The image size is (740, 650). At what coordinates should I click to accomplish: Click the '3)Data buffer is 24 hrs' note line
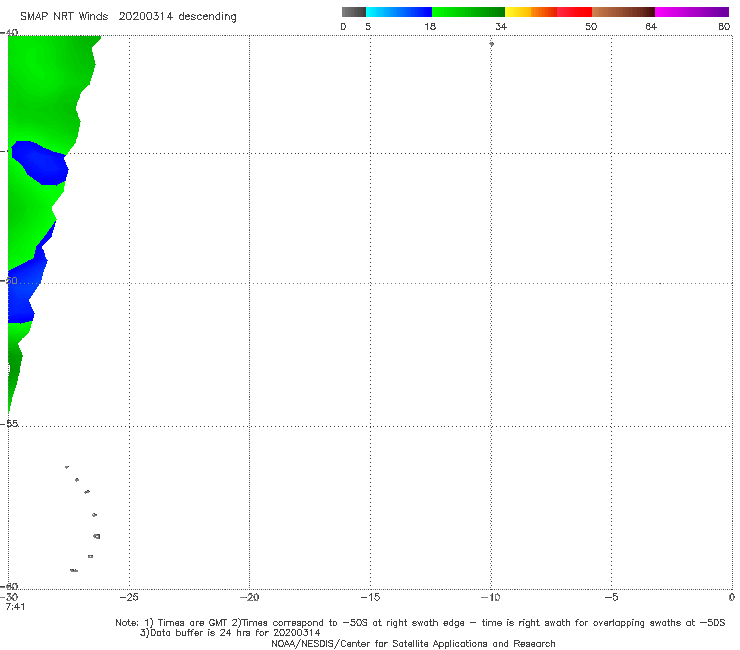click(x=230, y=633)
